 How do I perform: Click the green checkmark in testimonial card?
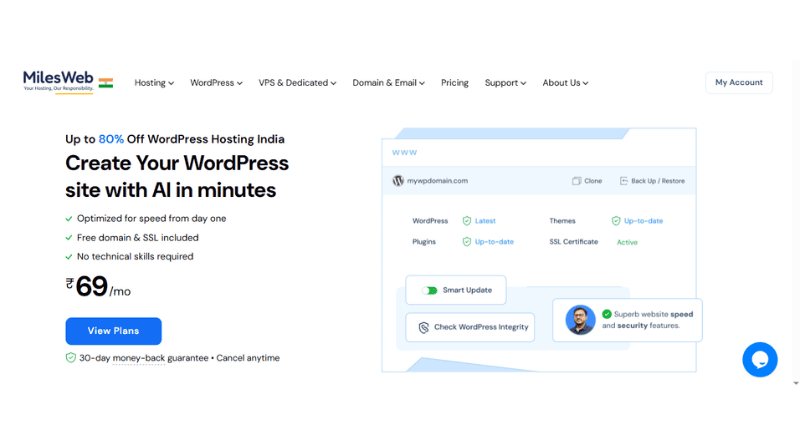(607, 314)
